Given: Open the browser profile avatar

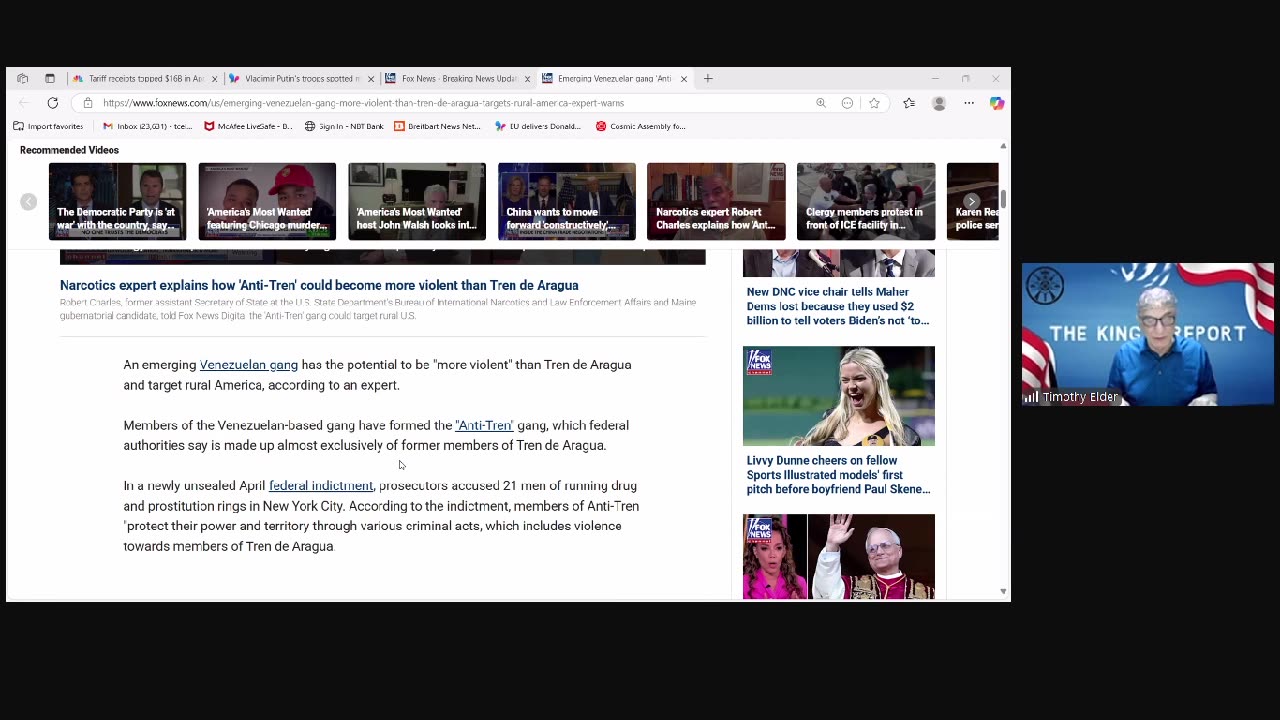Looking at the screenshot, I should coord(939,103).
